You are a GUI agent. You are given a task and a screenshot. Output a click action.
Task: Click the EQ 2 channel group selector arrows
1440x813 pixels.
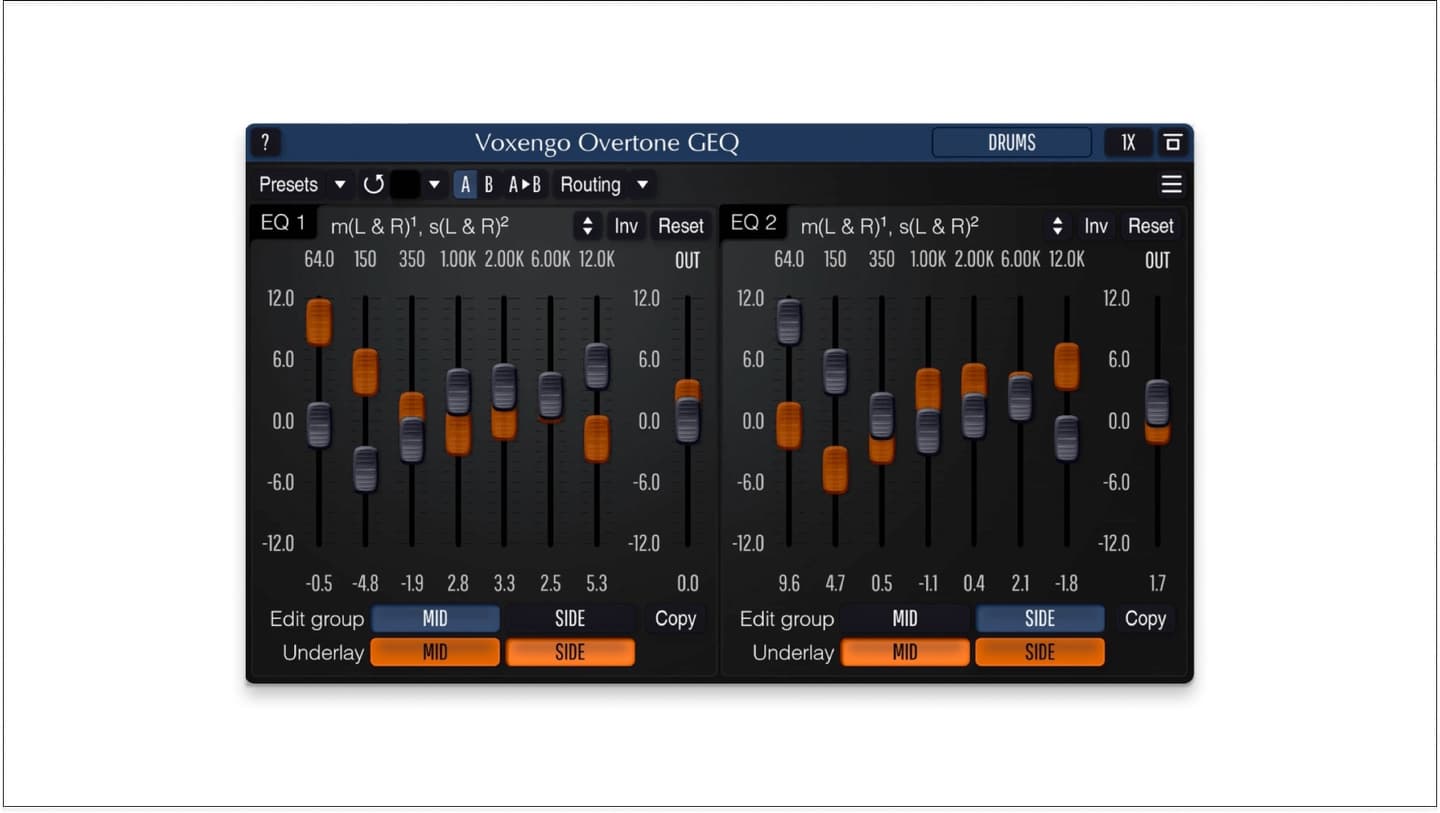coord(1058,226)
